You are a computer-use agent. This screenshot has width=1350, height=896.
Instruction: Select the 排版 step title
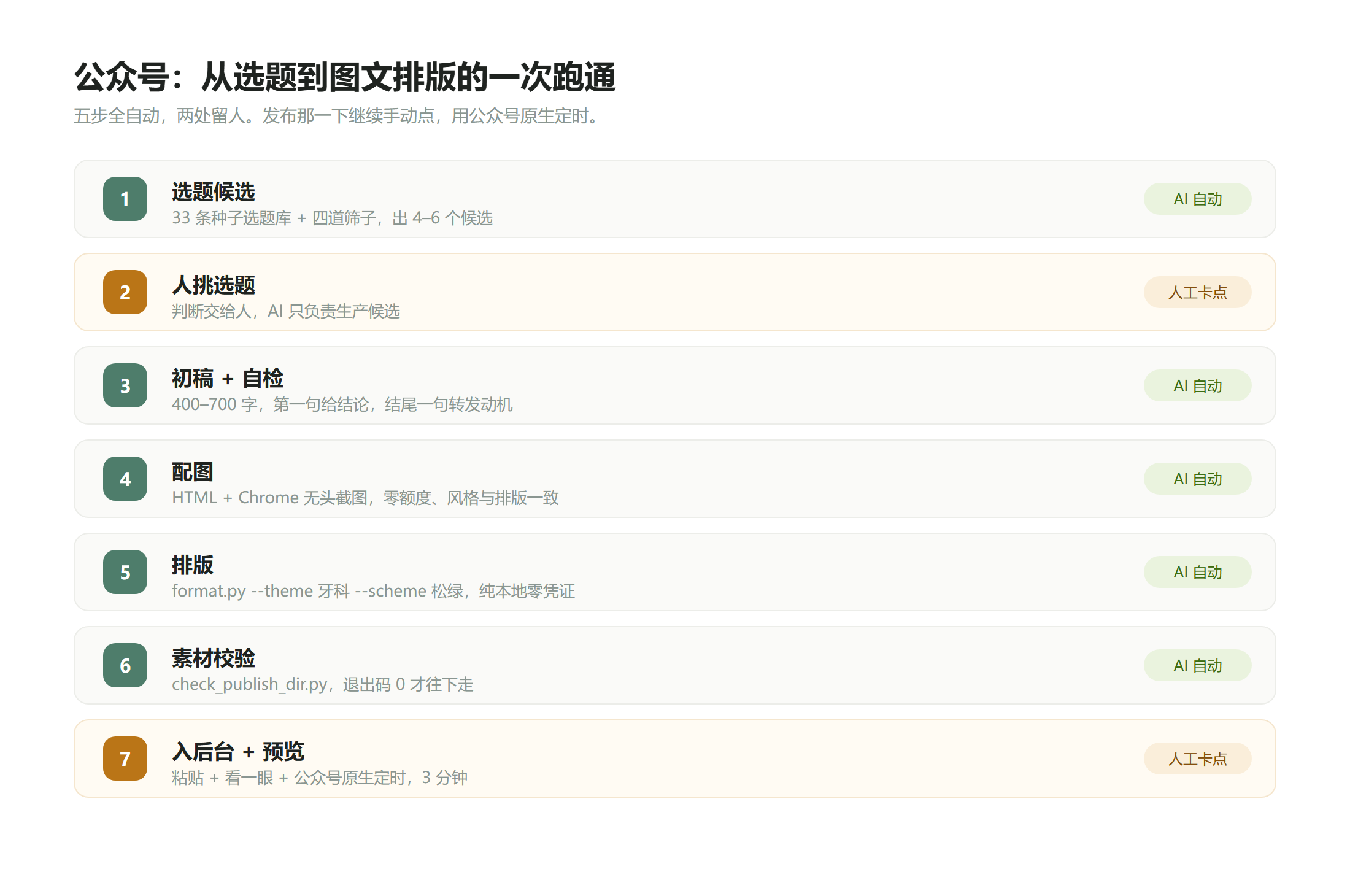tap(193, 565)
